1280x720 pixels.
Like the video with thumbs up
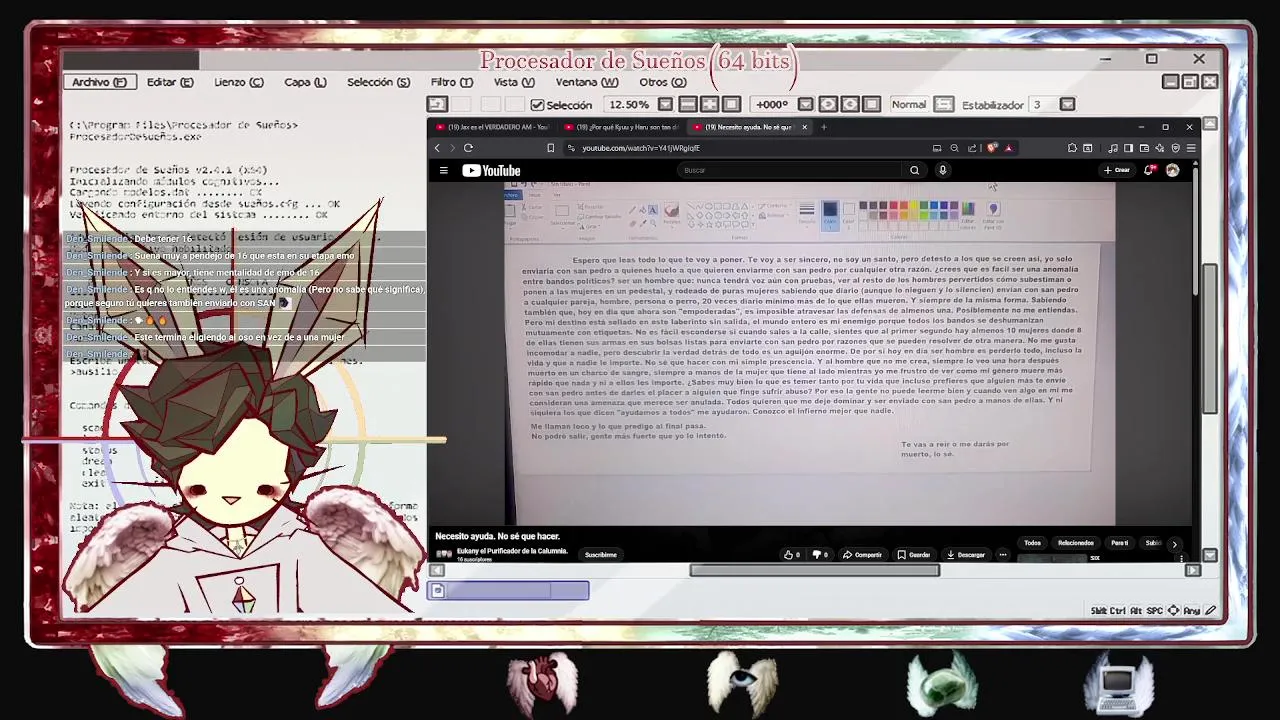[x=793, y=554]
